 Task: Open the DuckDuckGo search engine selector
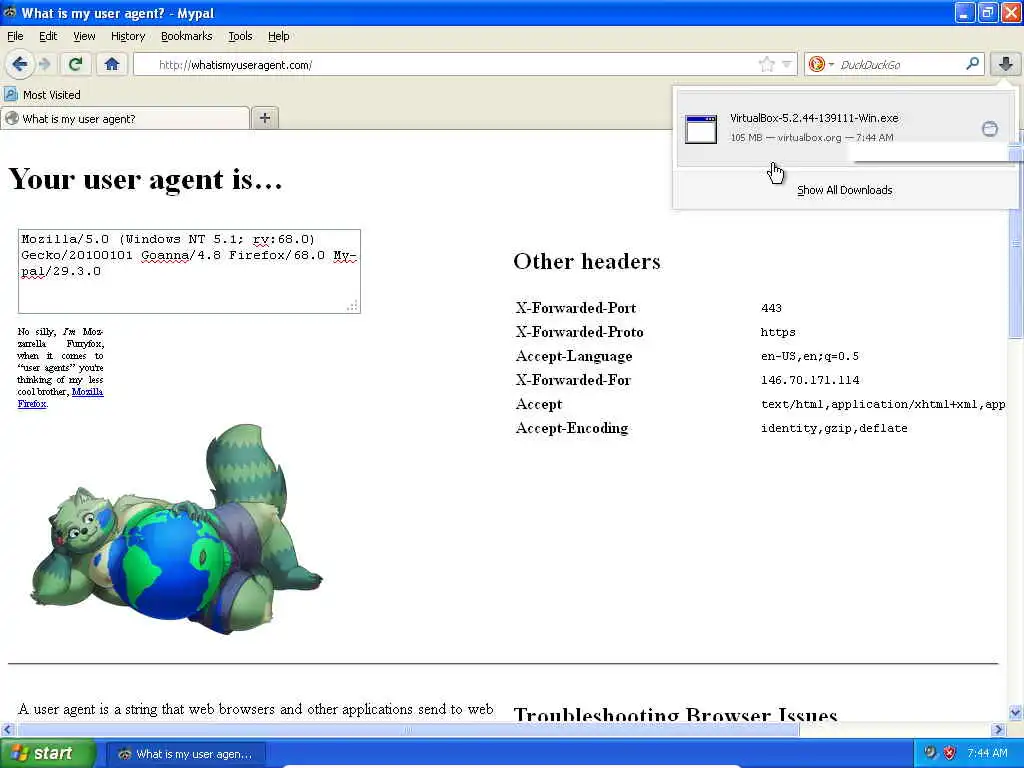click(x=820, y=64)
